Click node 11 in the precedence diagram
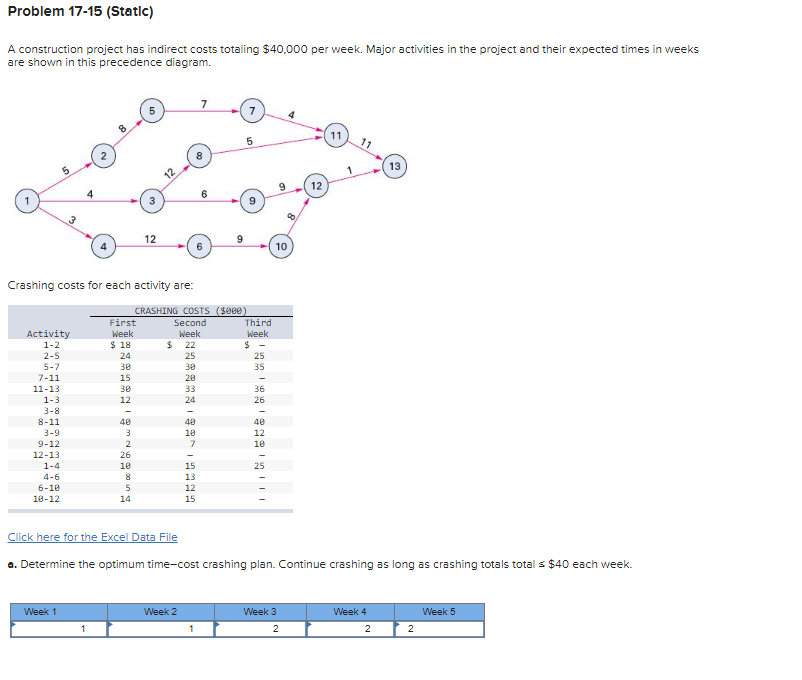802x680 pixels. point(336,135)
